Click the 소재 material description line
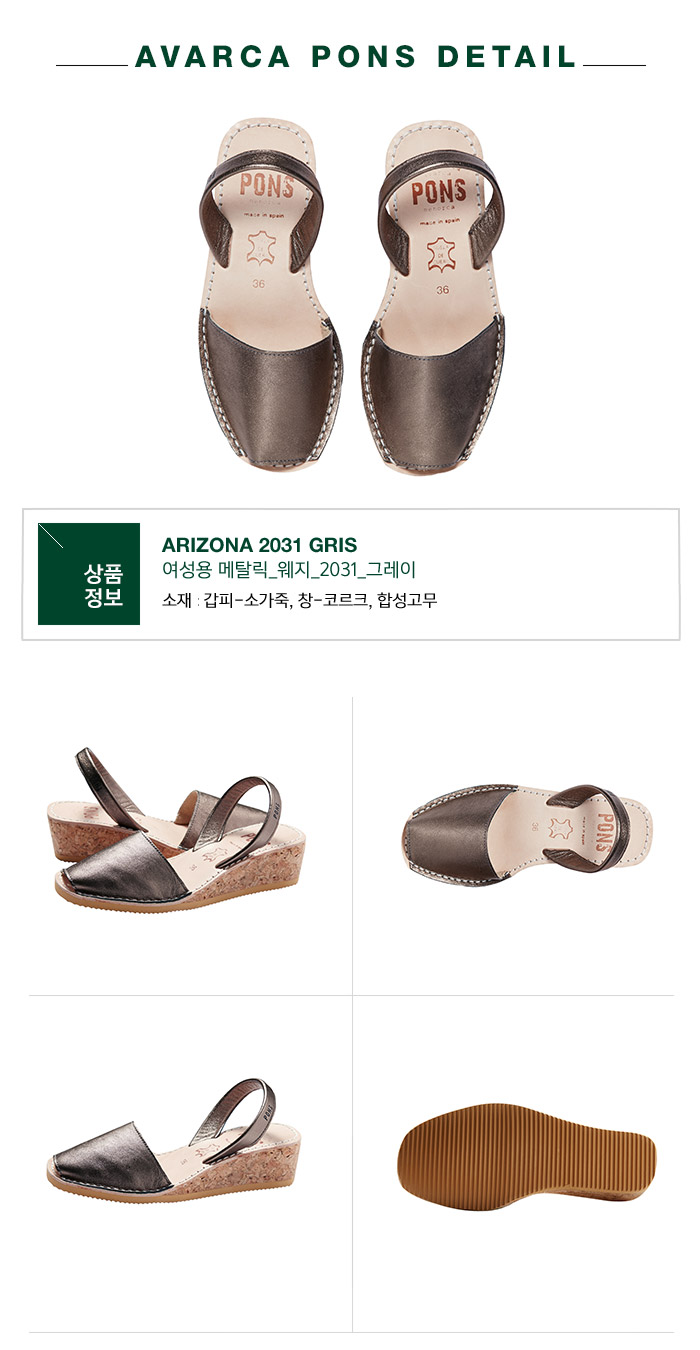Screen dimensions: 700x1350 tap(299, 600)
